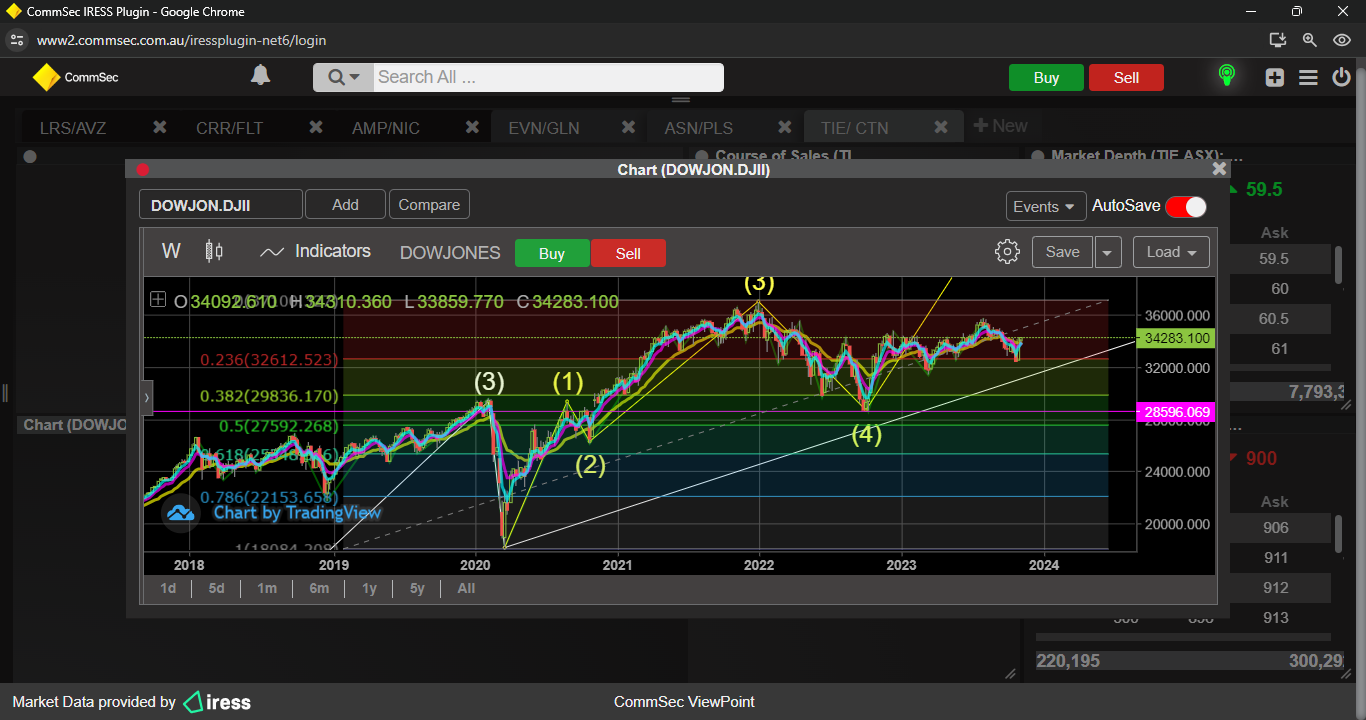This screenshot has width=1366, height=720.
Task: Open the candlestick chart style icon
Action: tap(214, 252)
